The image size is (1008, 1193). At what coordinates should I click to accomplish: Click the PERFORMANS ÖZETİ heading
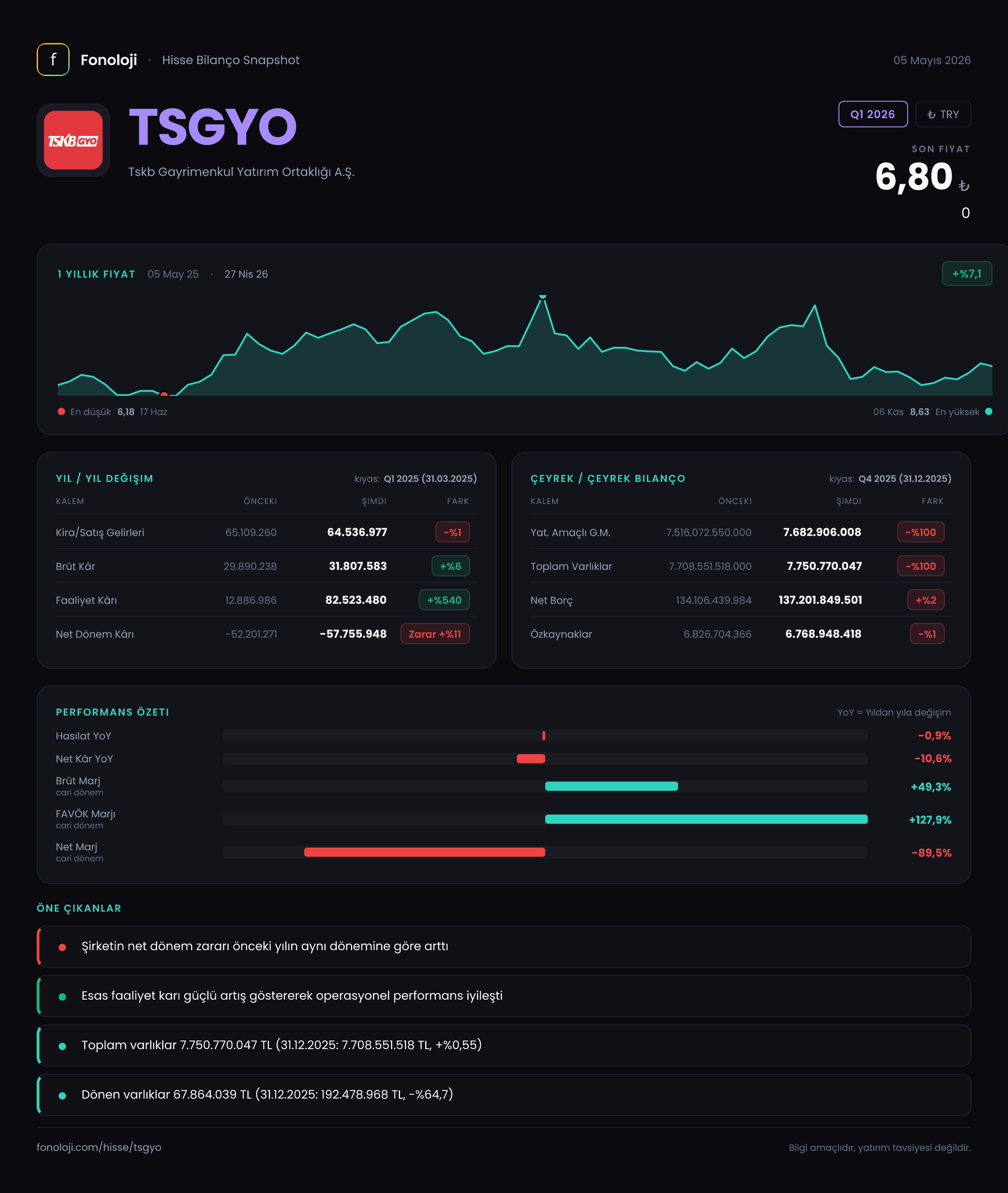[x=113, y=712]
